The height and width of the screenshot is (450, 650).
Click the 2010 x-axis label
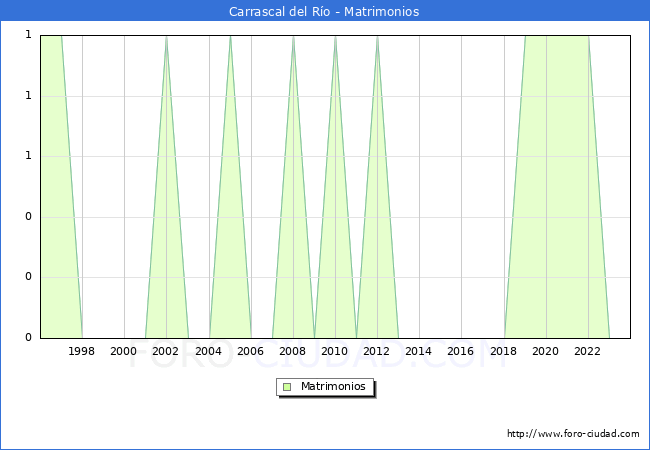[335, 351]
